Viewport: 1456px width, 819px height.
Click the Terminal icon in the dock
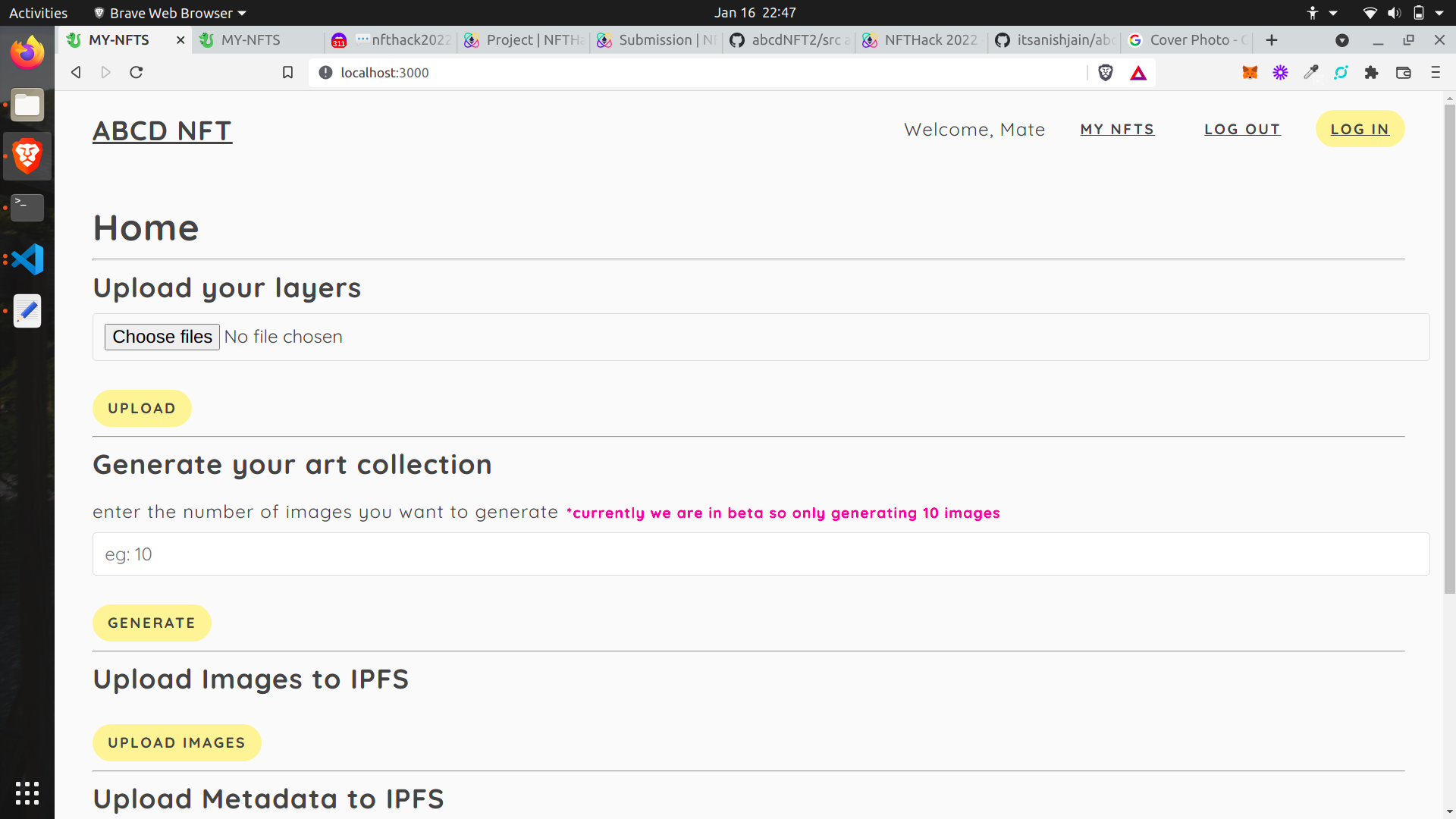click(27, 208)
